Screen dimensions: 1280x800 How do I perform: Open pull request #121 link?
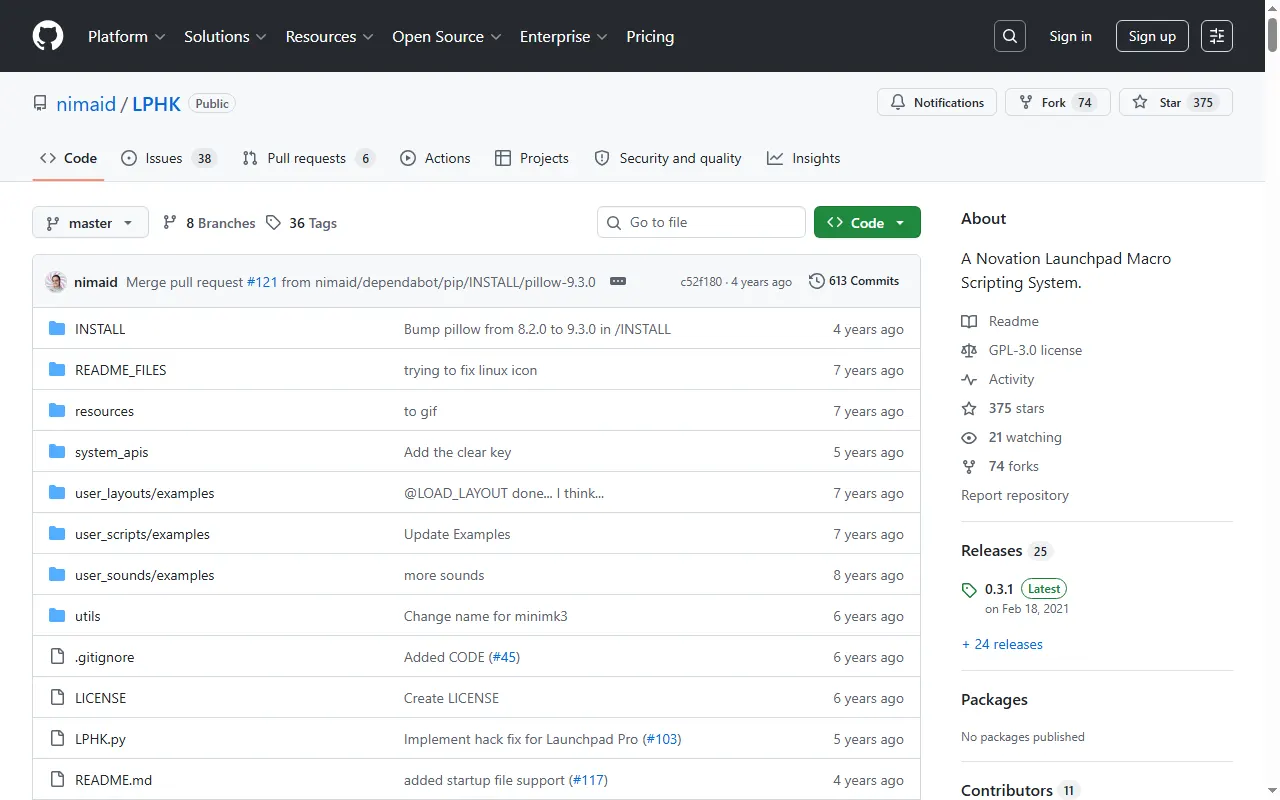click(262, 282)
